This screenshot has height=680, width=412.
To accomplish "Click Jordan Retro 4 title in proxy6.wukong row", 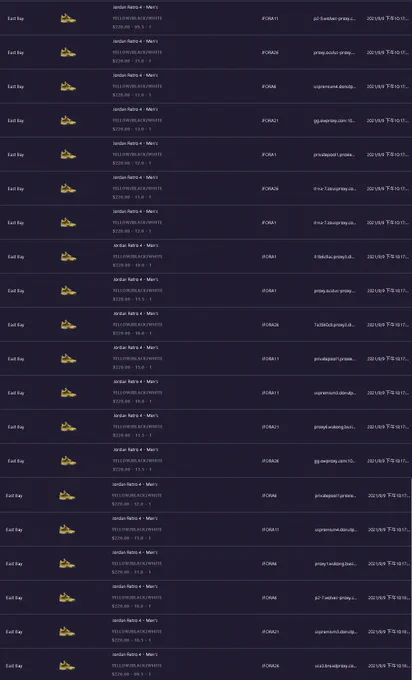I will click(135, 416).
